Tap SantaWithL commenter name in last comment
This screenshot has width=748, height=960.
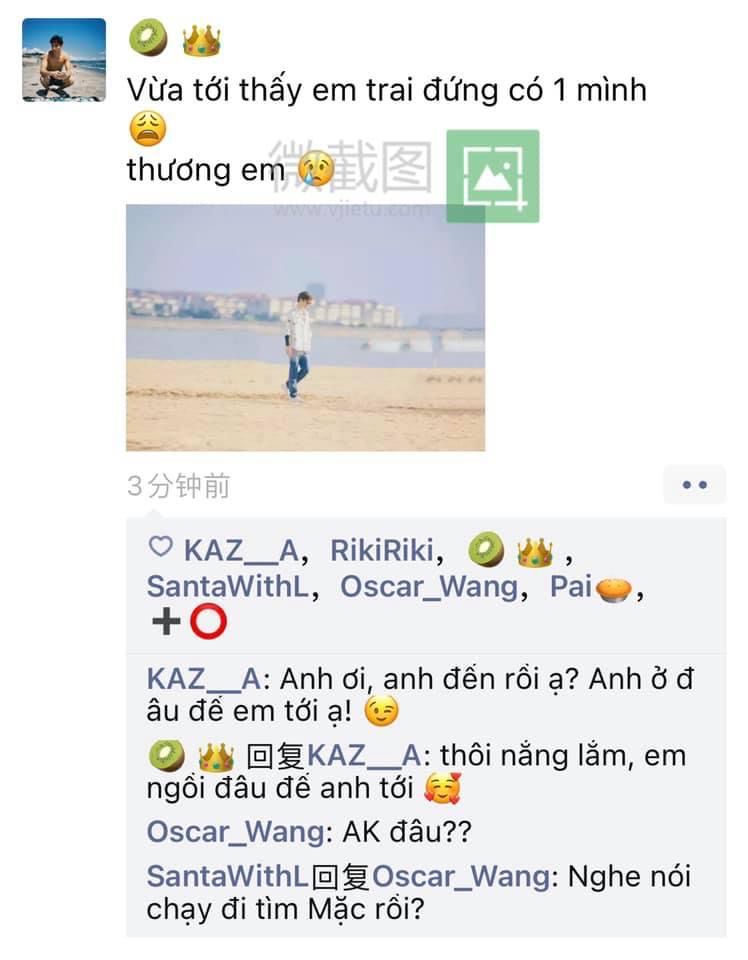(228, 876)
